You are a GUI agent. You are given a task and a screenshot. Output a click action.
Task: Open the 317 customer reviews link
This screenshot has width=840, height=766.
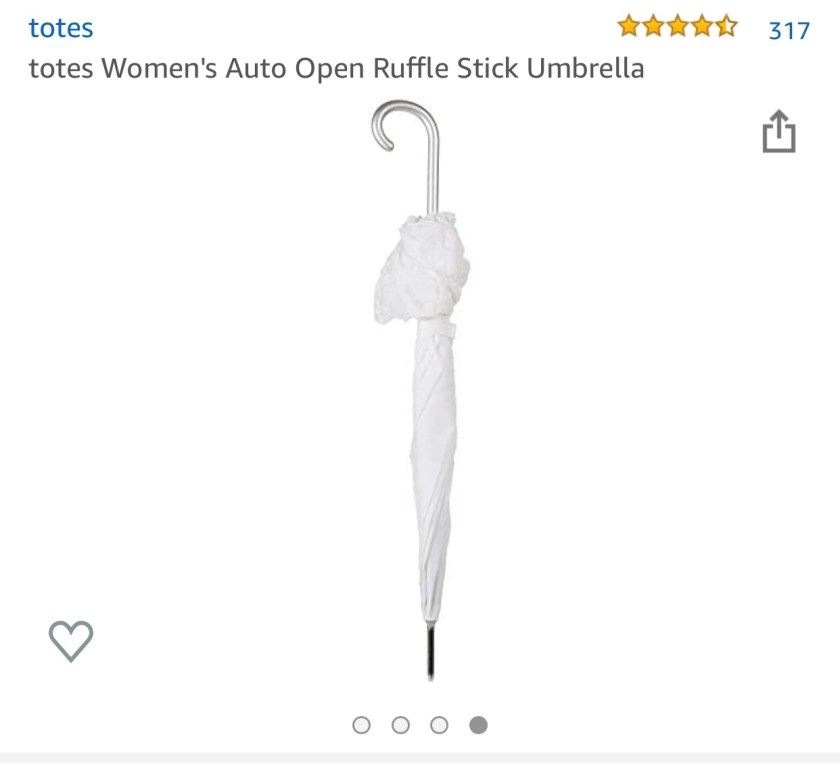(789, 31)
